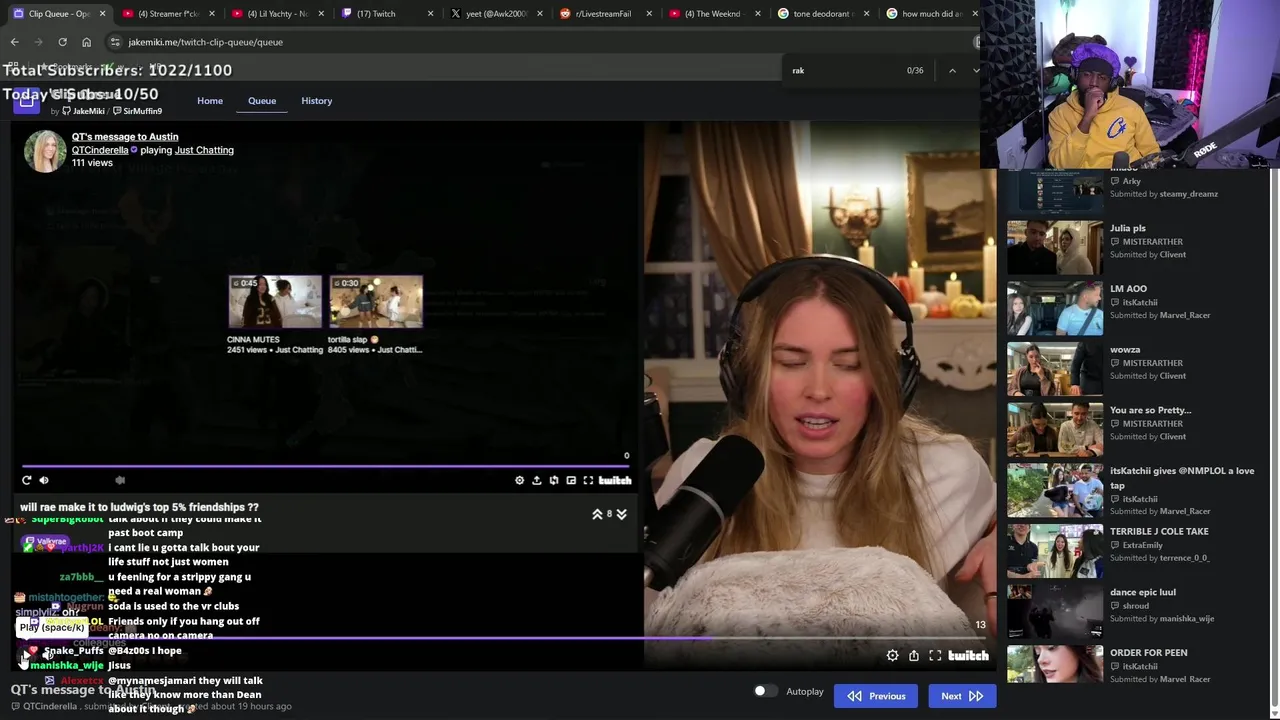
Task: Seek on the webcam video progress bar
Action: click(505, 638)
